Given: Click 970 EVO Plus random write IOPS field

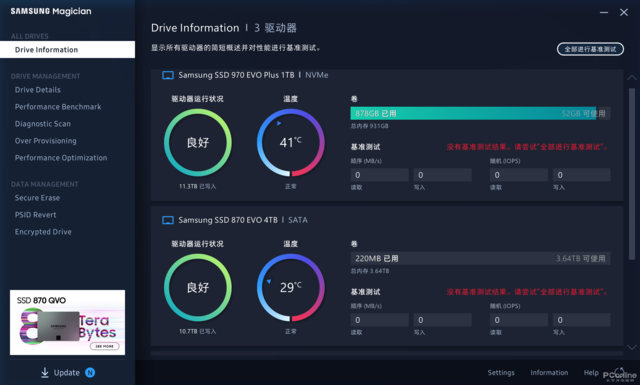Looking at the screenshot, I should [x=582, y=175].
